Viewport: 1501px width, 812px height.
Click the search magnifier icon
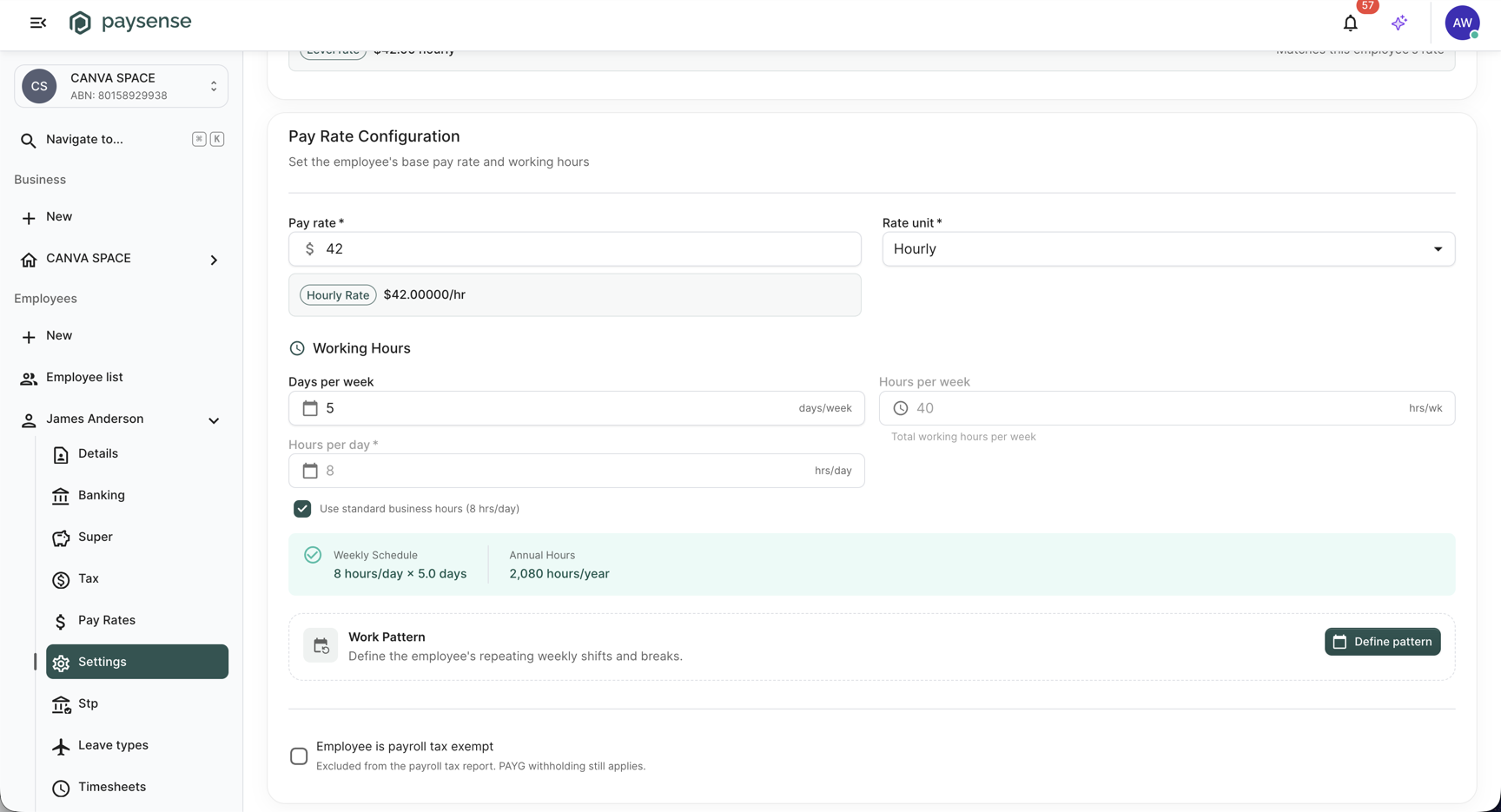click(x=28, y=140)
